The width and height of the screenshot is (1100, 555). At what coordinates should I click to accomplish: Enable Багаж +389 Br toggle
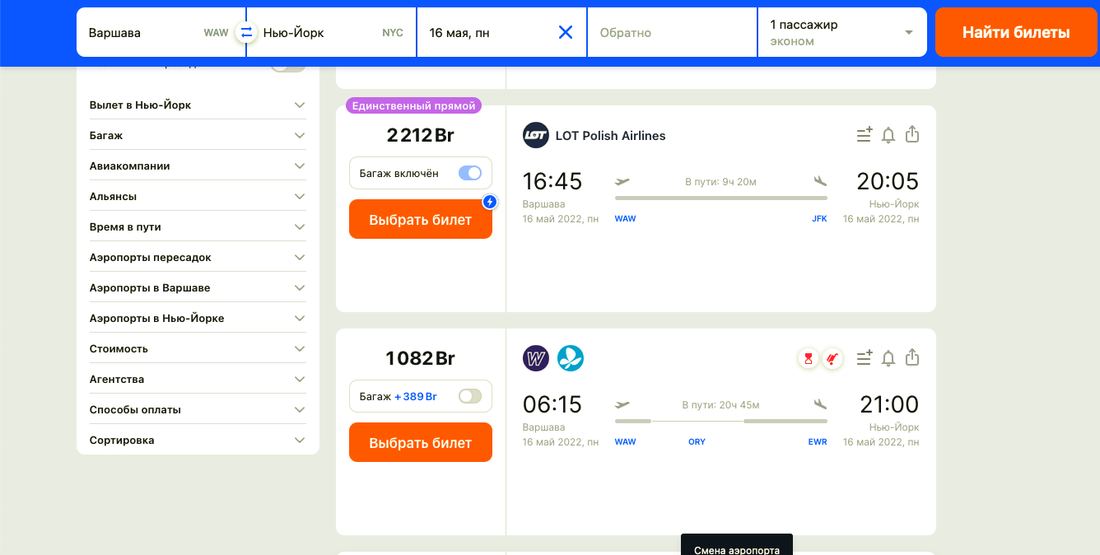click(x=469, y=396)
